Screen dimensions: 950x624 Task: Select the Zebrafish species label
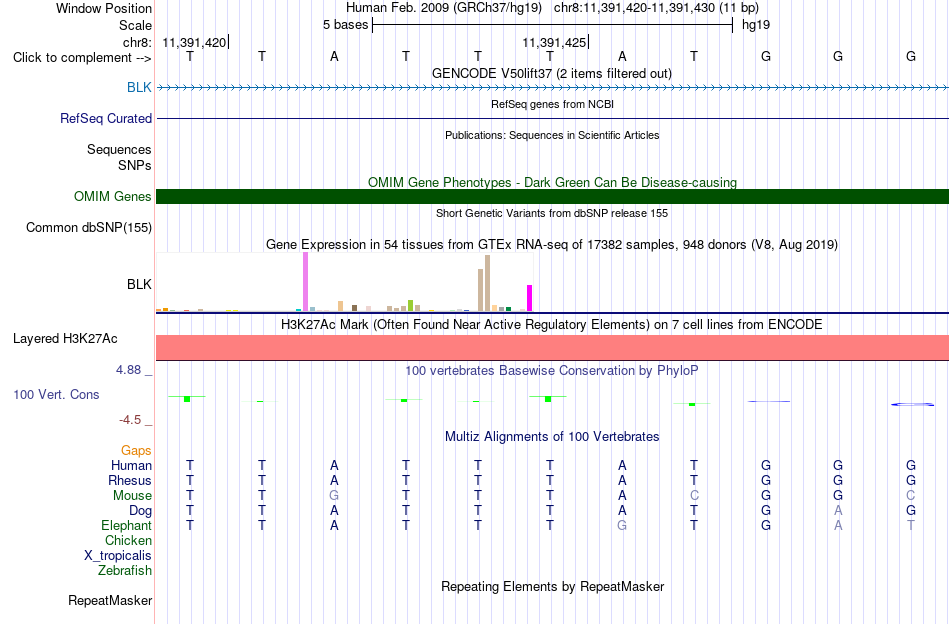(x=124, y=570)
